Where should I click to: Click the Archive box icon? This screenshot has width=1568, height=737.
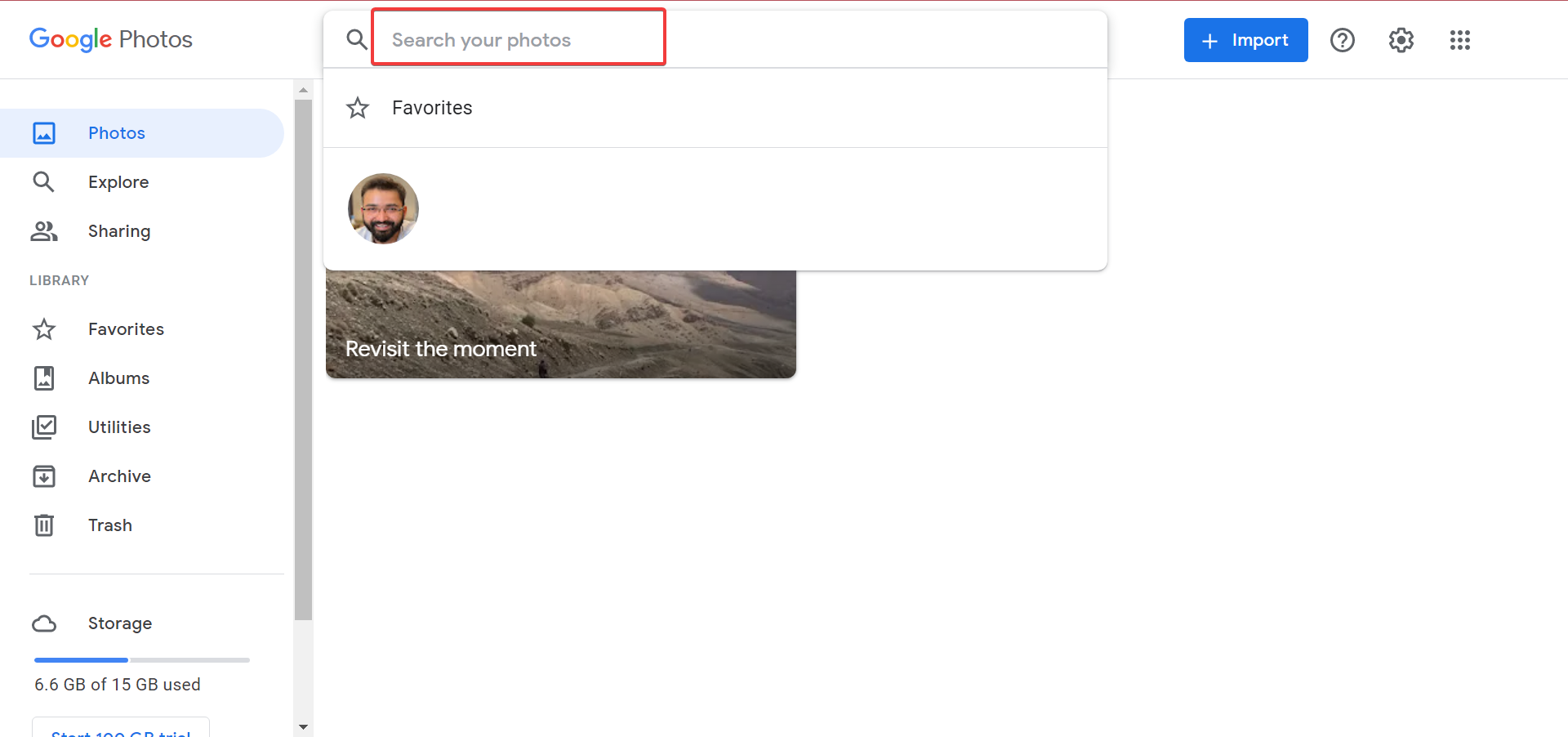(44, 476)
